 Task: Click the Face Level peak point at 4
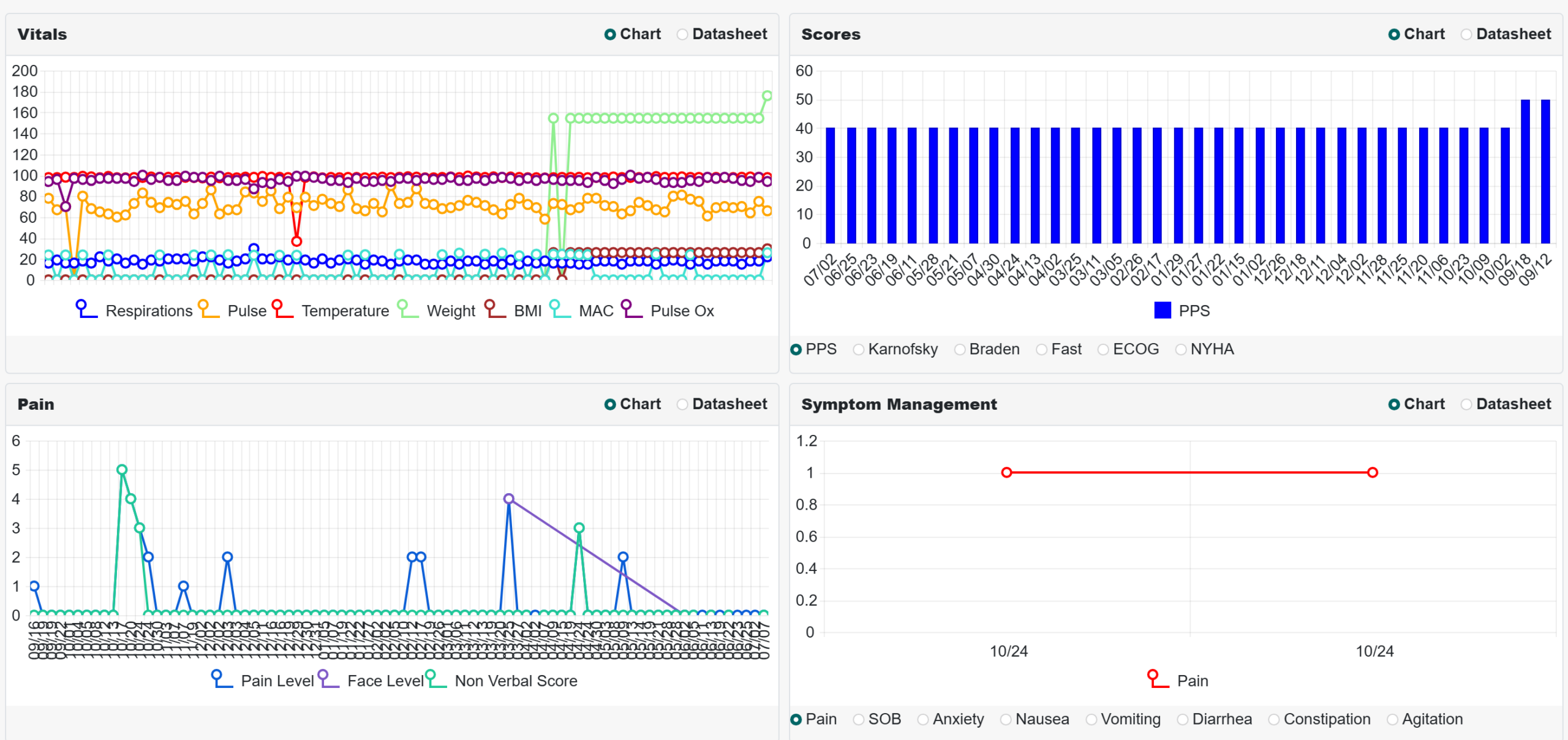point(508,499)
